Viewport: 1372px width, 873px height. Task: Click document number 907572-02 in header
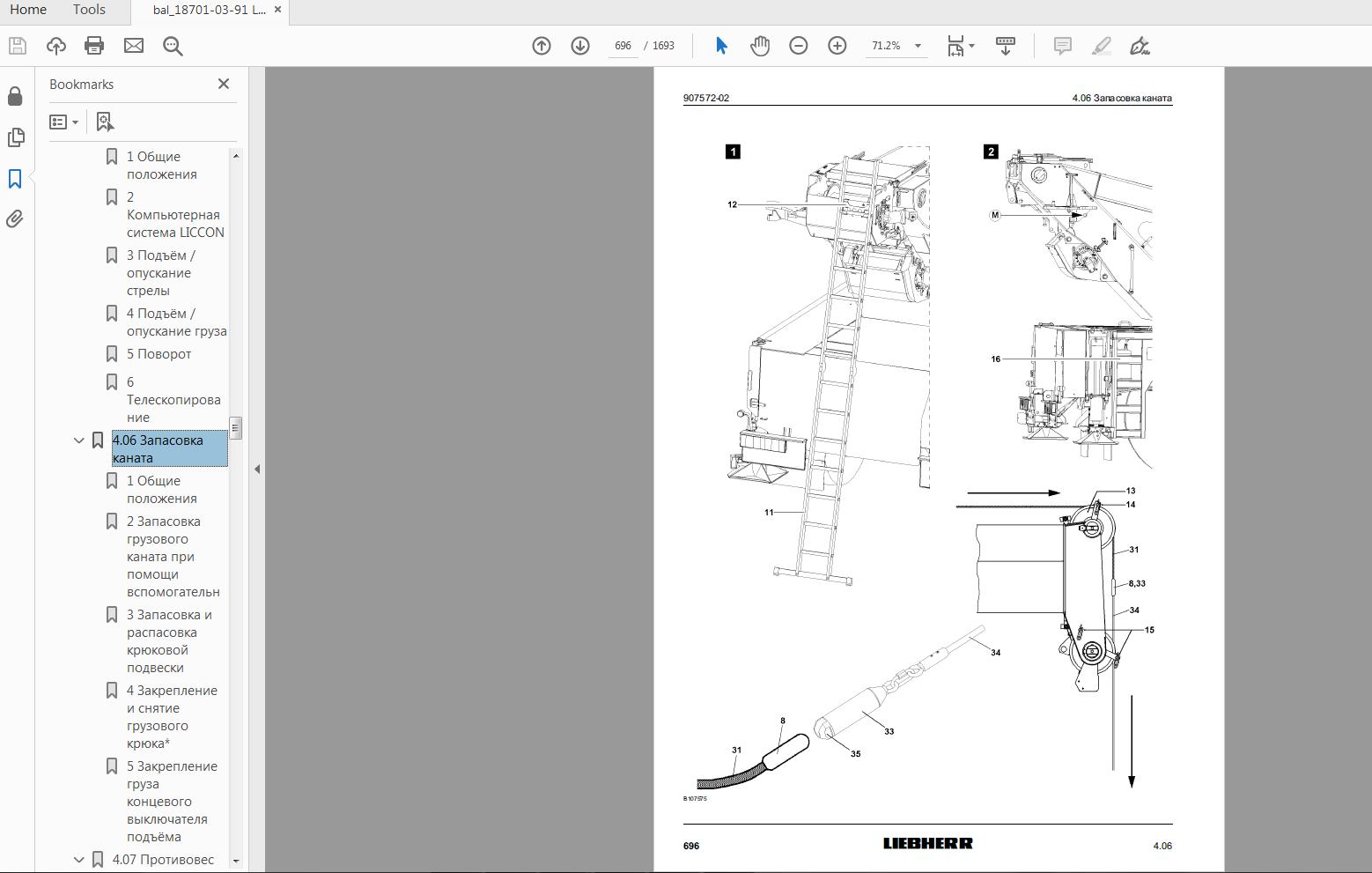point(706,98)
